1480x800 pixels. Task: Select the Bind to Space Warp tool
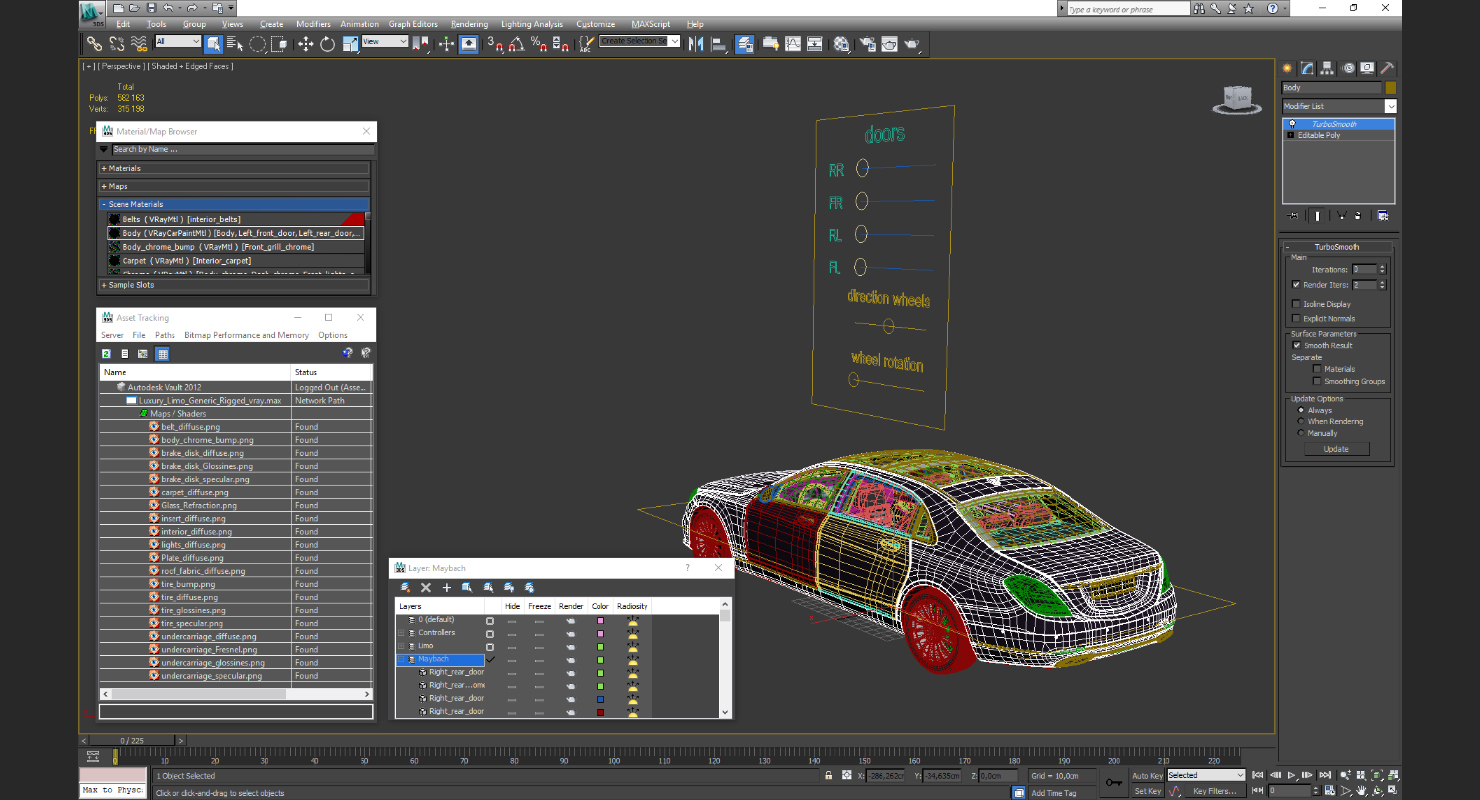click(x=139, y=44)
